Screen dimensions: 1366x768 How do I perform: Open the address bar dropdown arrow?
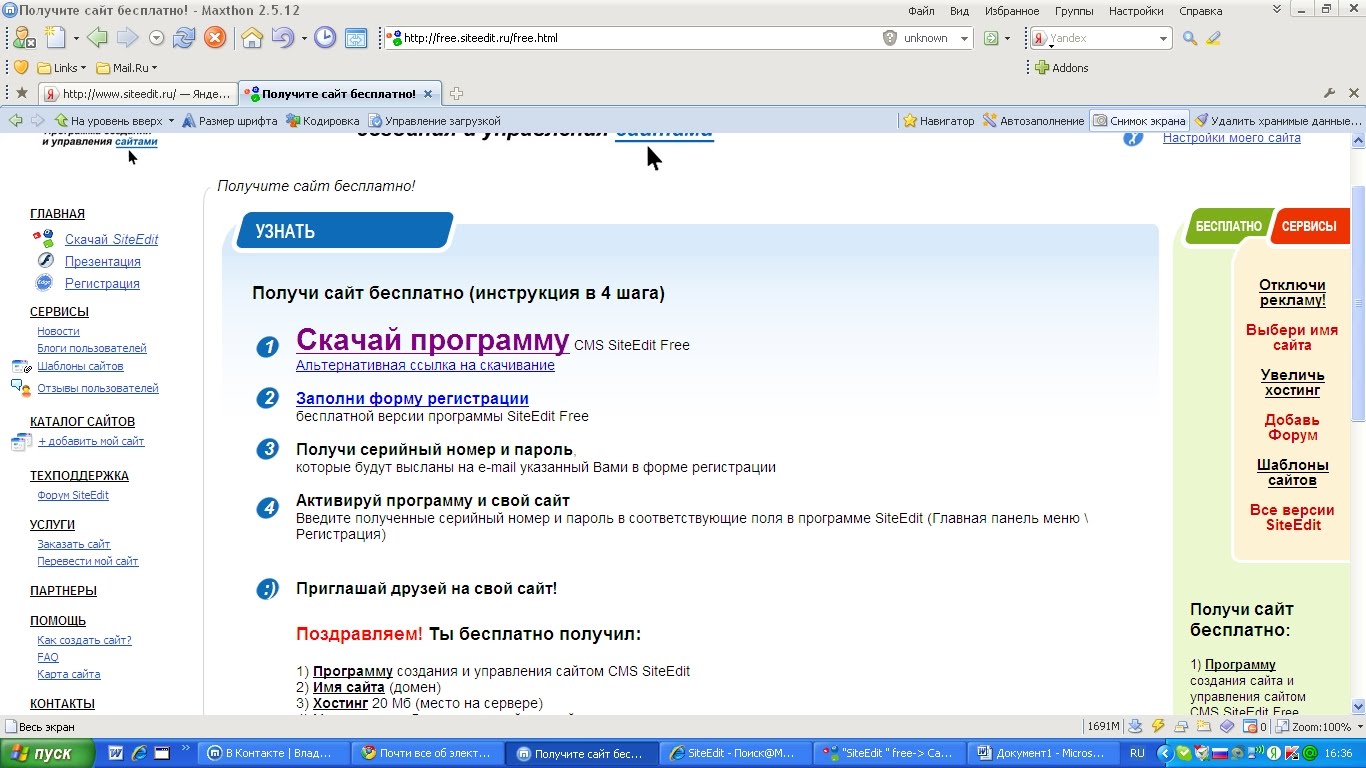964,39
